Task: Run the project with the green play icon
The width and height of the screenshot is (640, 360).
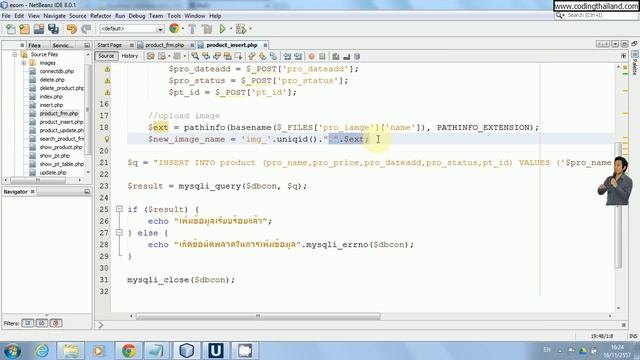Action: 222,29
